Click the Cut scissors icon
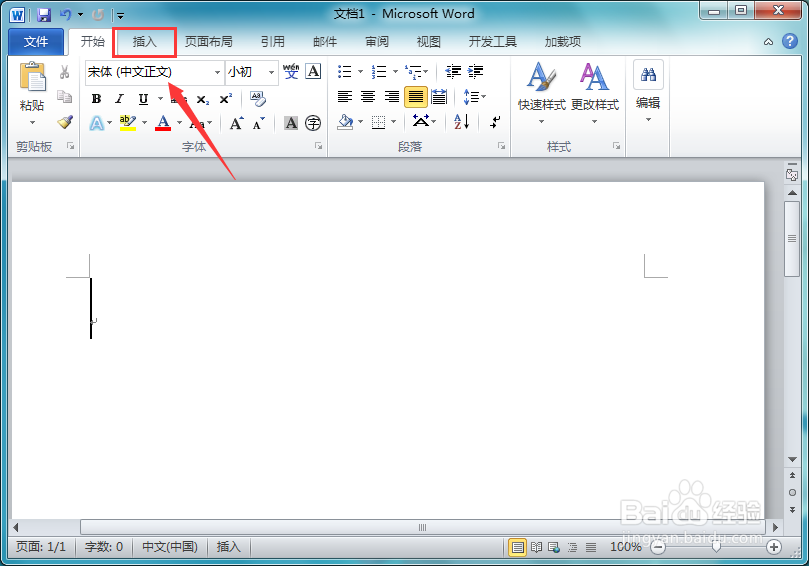Screen dimensions: 809x566 click(64, 72)
